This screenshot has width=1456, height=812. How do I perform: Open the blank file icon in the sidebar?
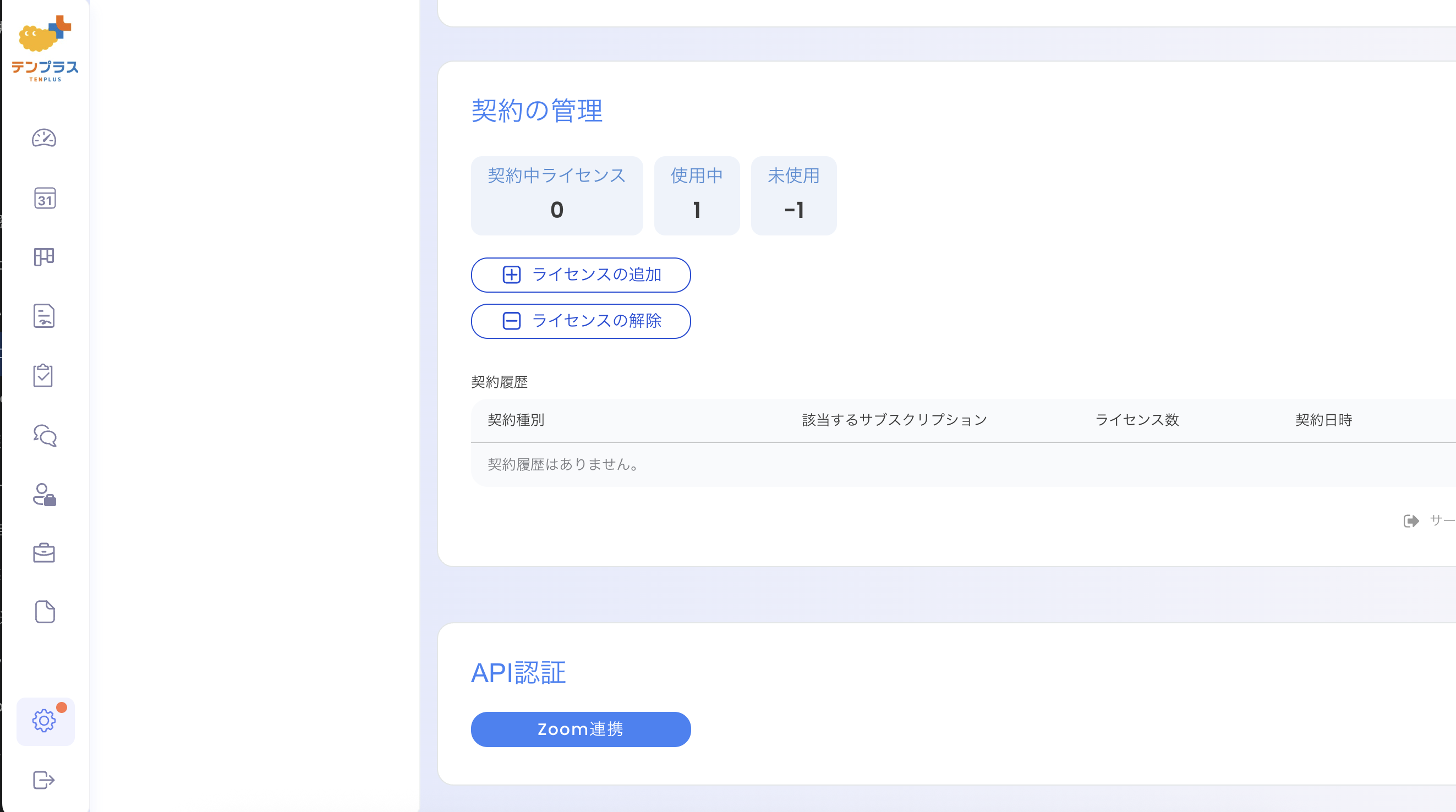tap(45, 611)
